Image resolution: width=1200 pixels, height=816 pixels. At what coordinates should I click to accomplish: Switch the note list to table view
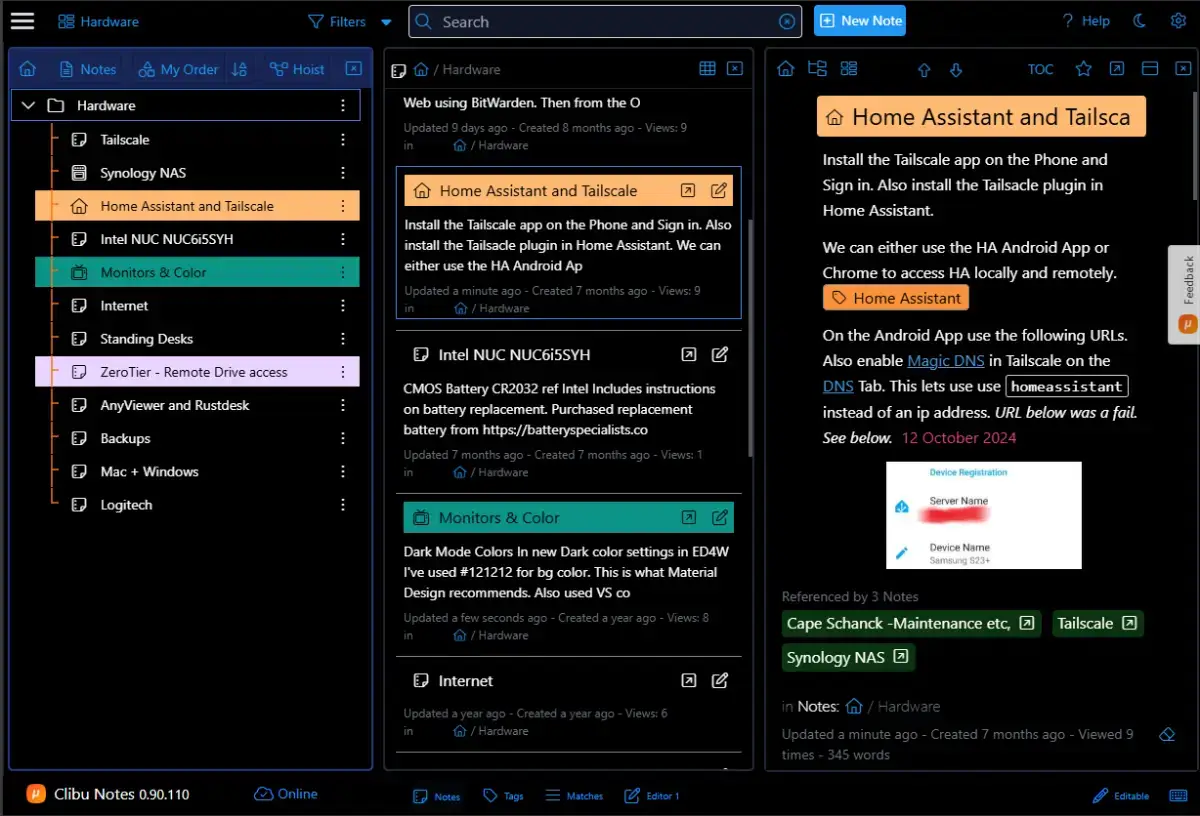(707, 69)
